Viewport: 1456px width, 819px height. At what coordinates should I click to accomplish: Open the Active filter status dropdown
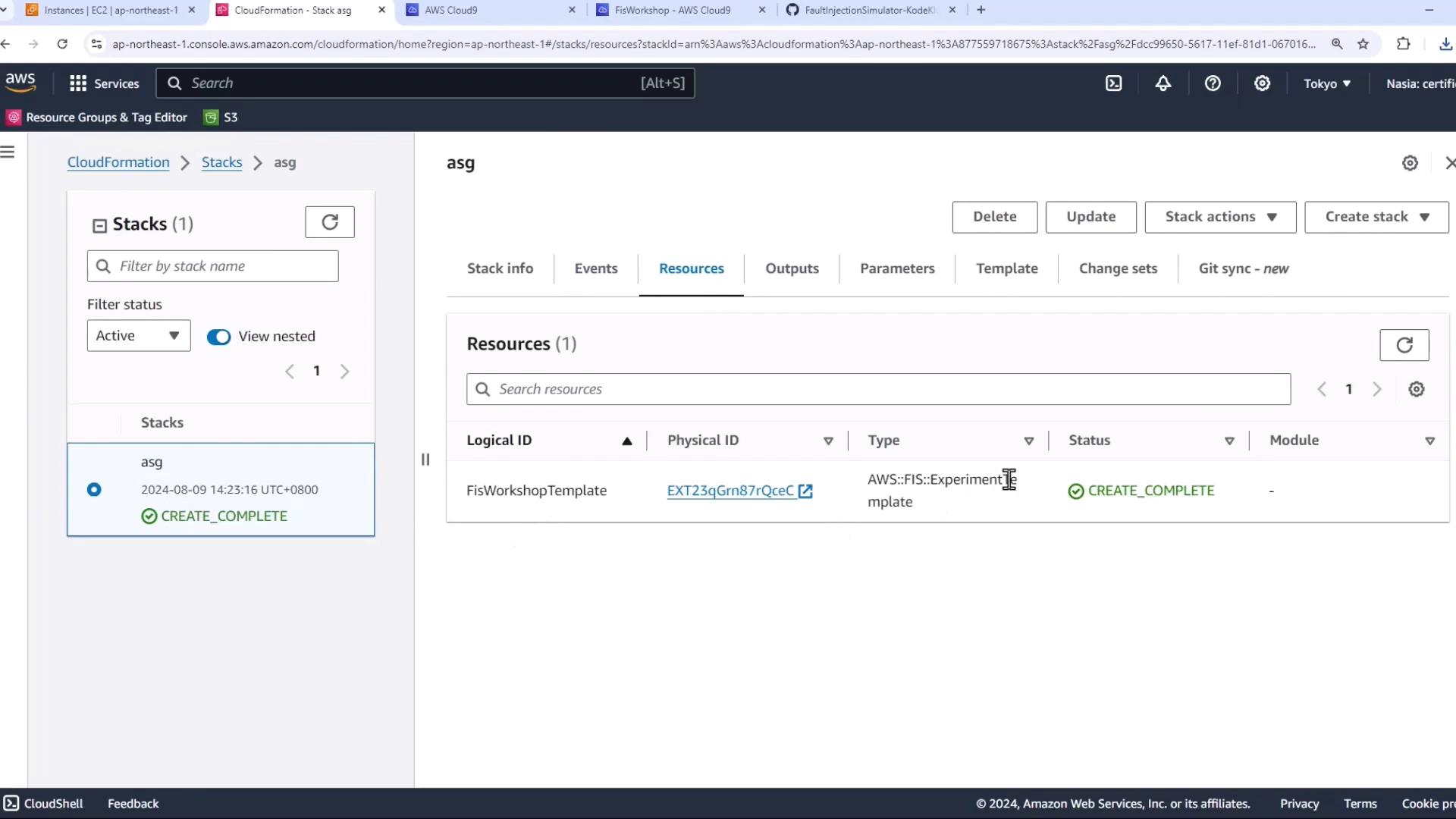138,336
